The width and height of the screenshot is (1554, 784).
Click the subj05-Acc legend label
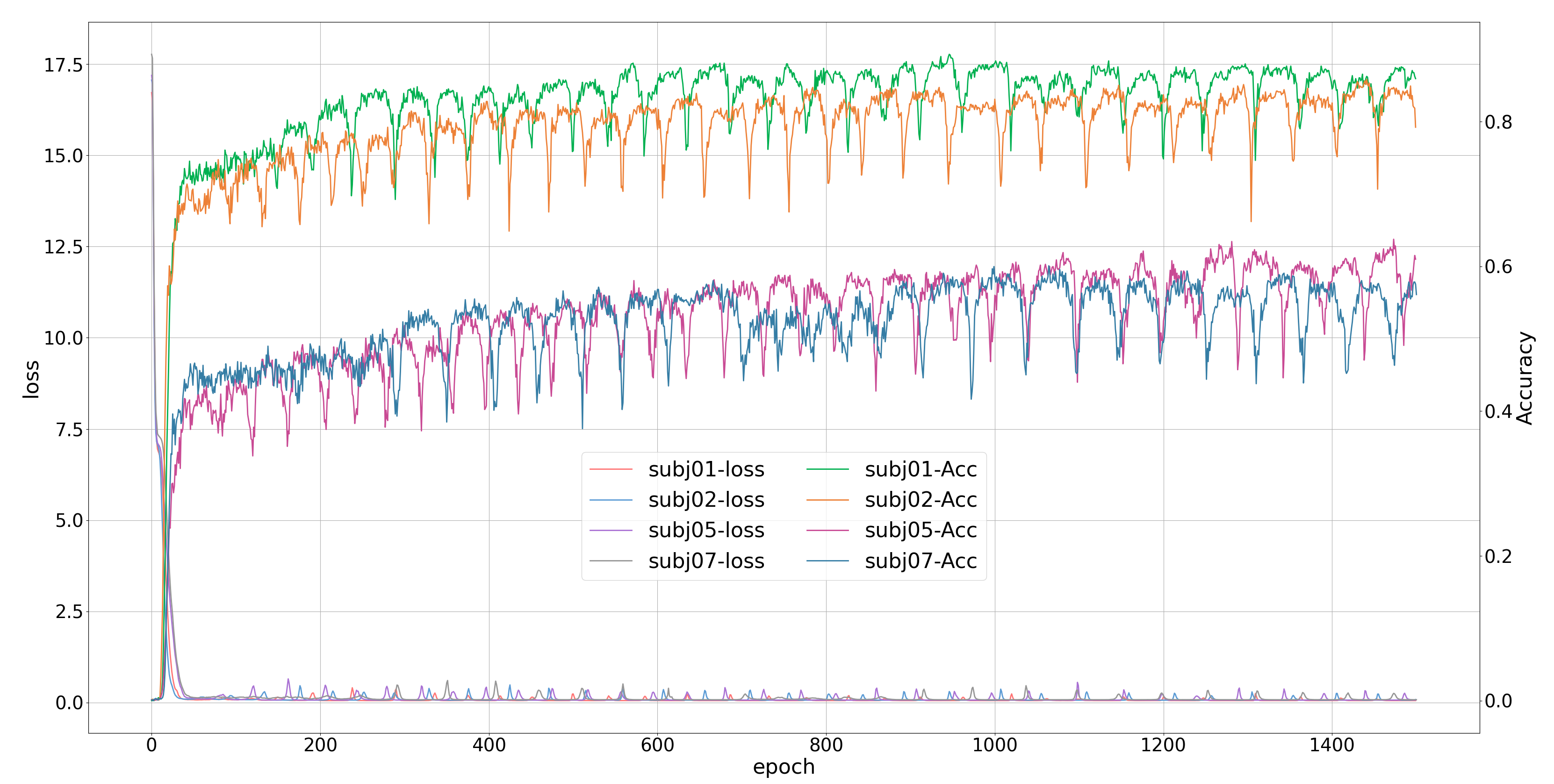(x=921, y=530)
